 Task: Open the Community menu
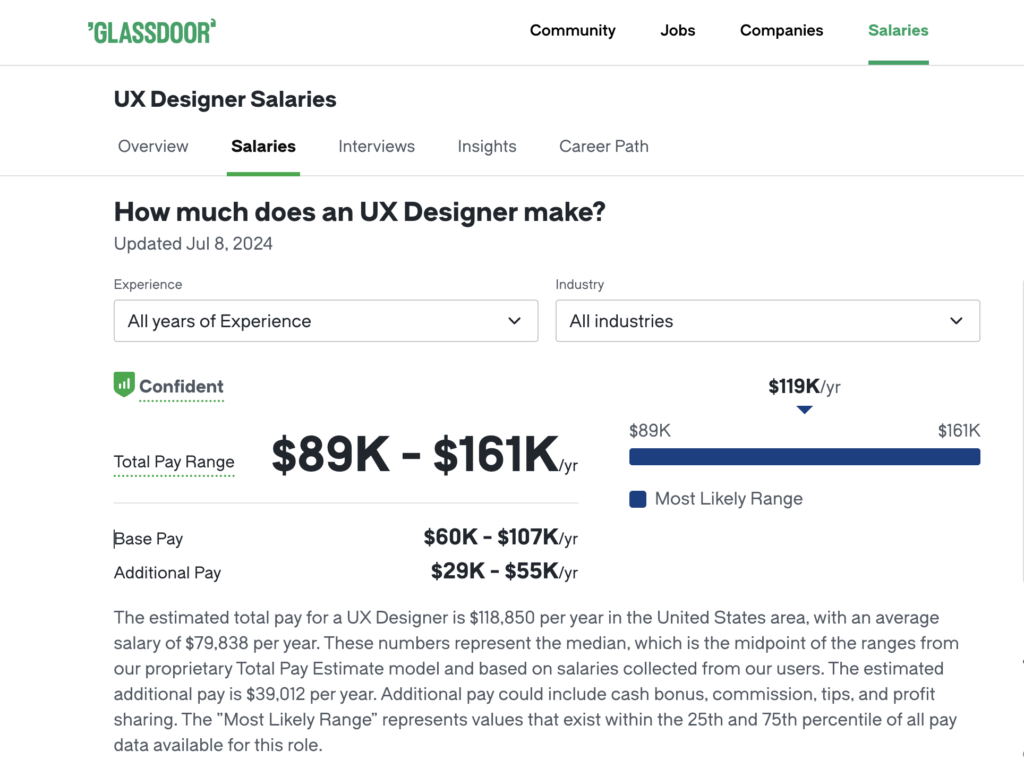pos(573,30)
